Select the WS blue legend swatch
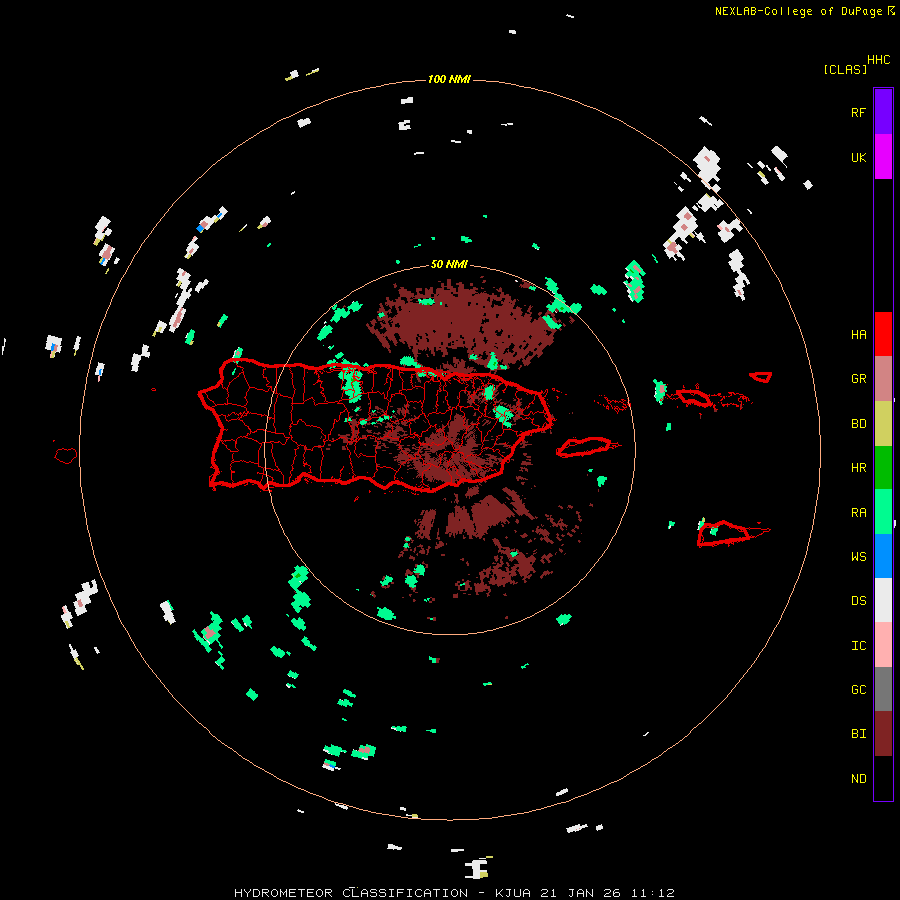Screen dimensions: 900x900 pos(883,556)
